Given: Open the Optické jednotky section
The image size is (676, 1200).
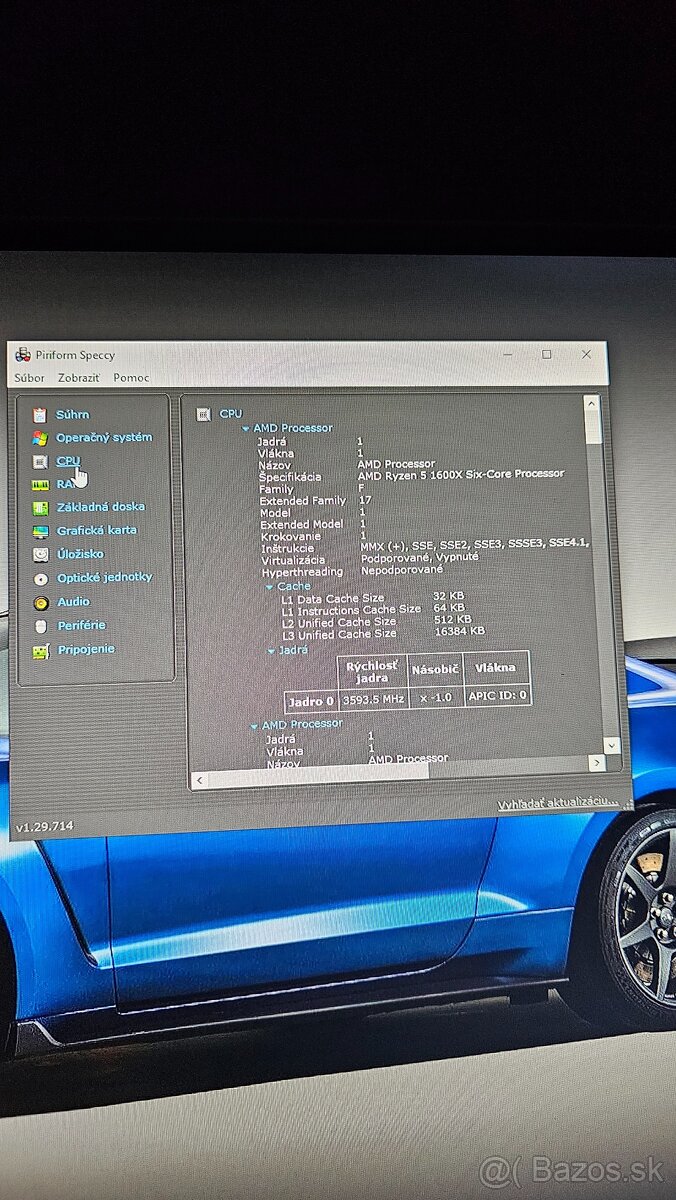Looking at the screenshot, I should click(105, 578).
